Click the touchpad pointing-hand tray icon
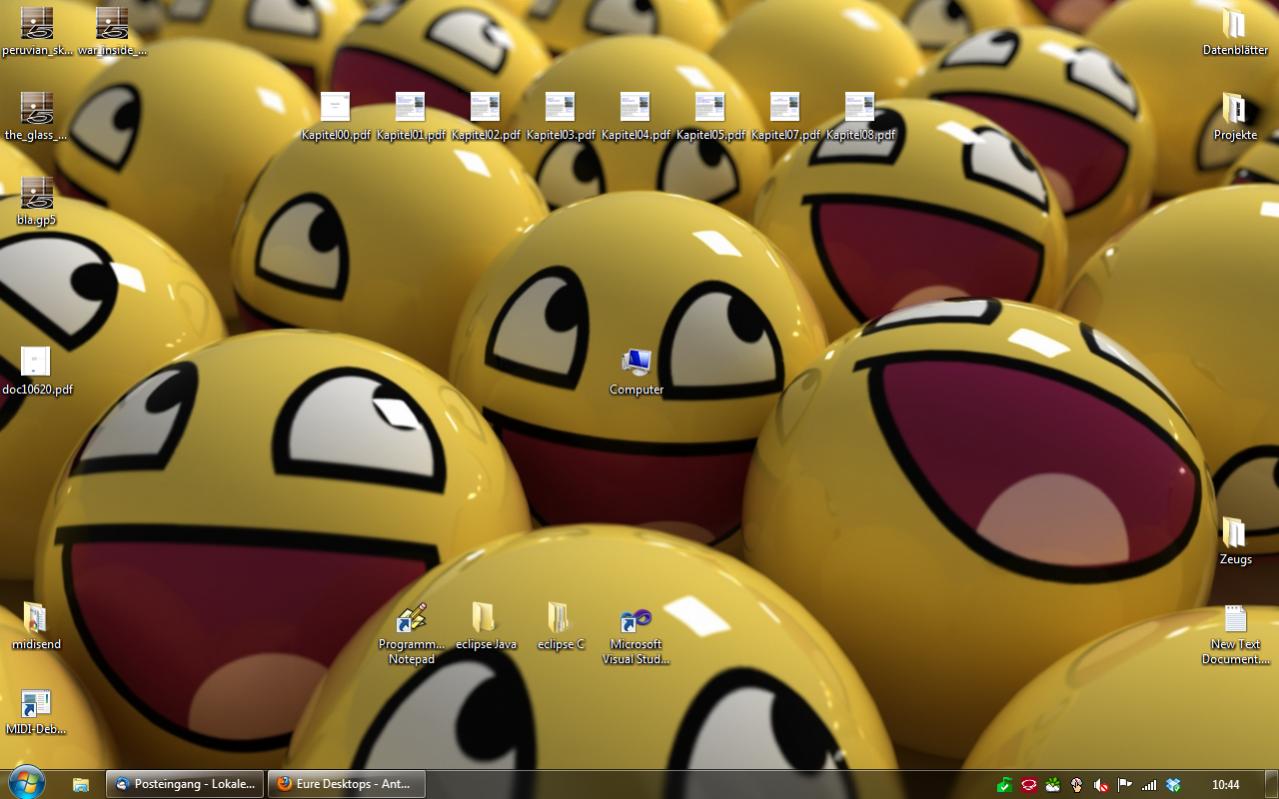 (1077, 785)
